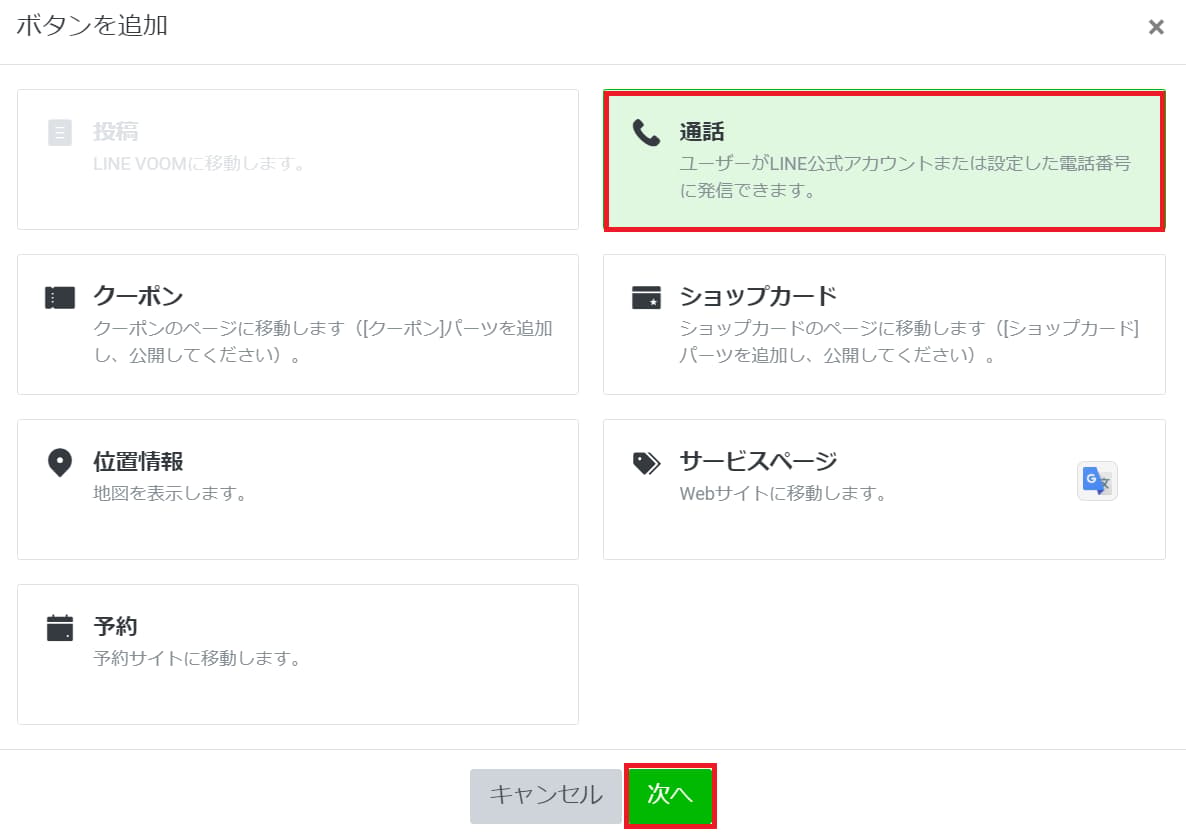The width and height of the screenshot is (1186, 835).
Task: Click the location pin icon
Action: click(x=60, y=462)
